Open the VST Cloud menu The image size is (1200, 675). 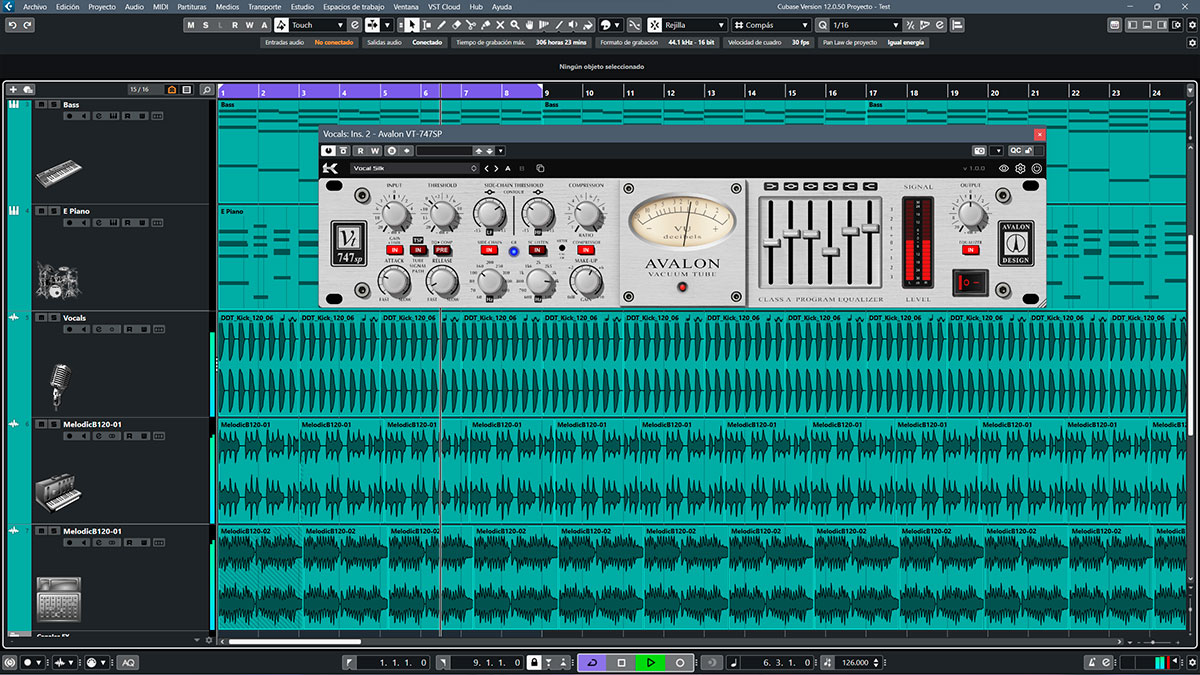[443, 6]
